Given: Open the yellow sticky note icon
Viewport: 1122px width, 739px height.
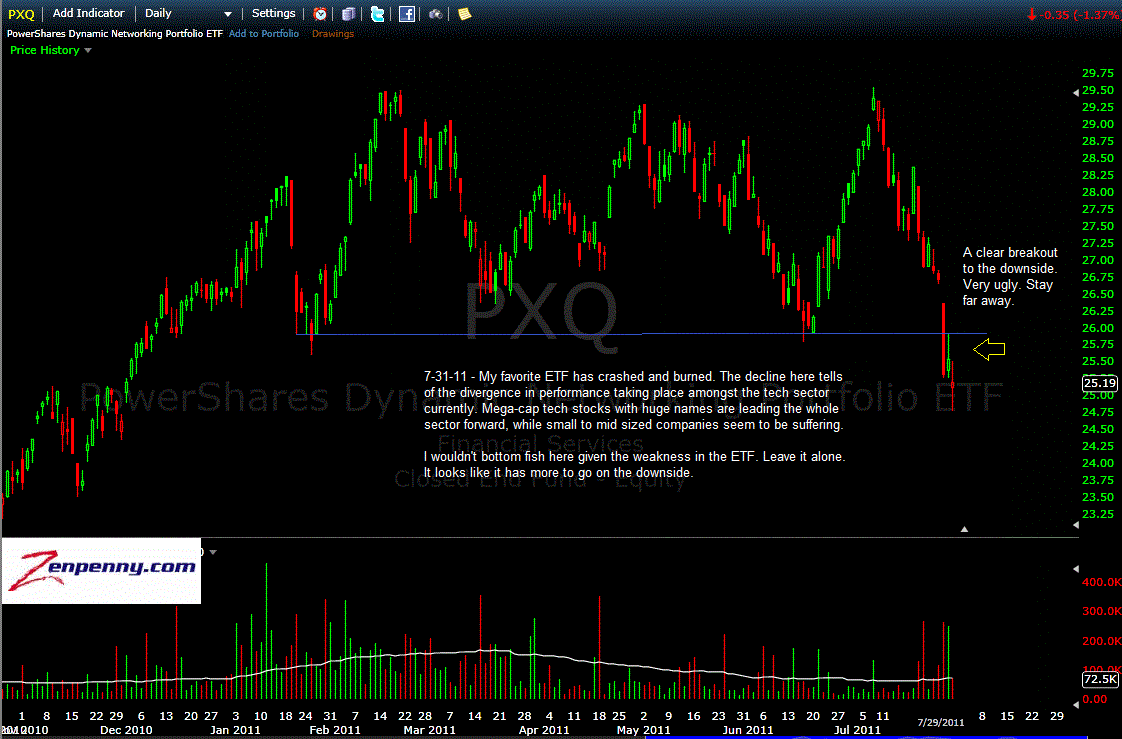Looking at the screenshot, I should (x=464, y=14).
